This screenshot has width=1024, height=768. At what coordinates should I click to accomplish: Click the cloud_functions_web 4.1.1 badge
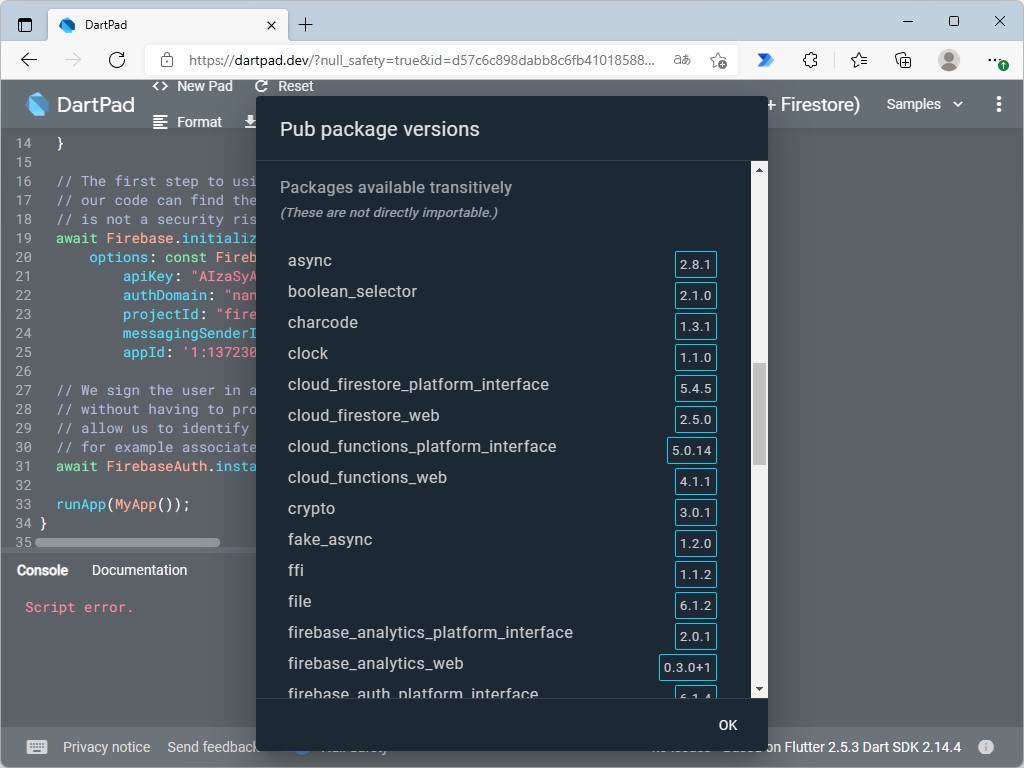(x=696, y=481)
